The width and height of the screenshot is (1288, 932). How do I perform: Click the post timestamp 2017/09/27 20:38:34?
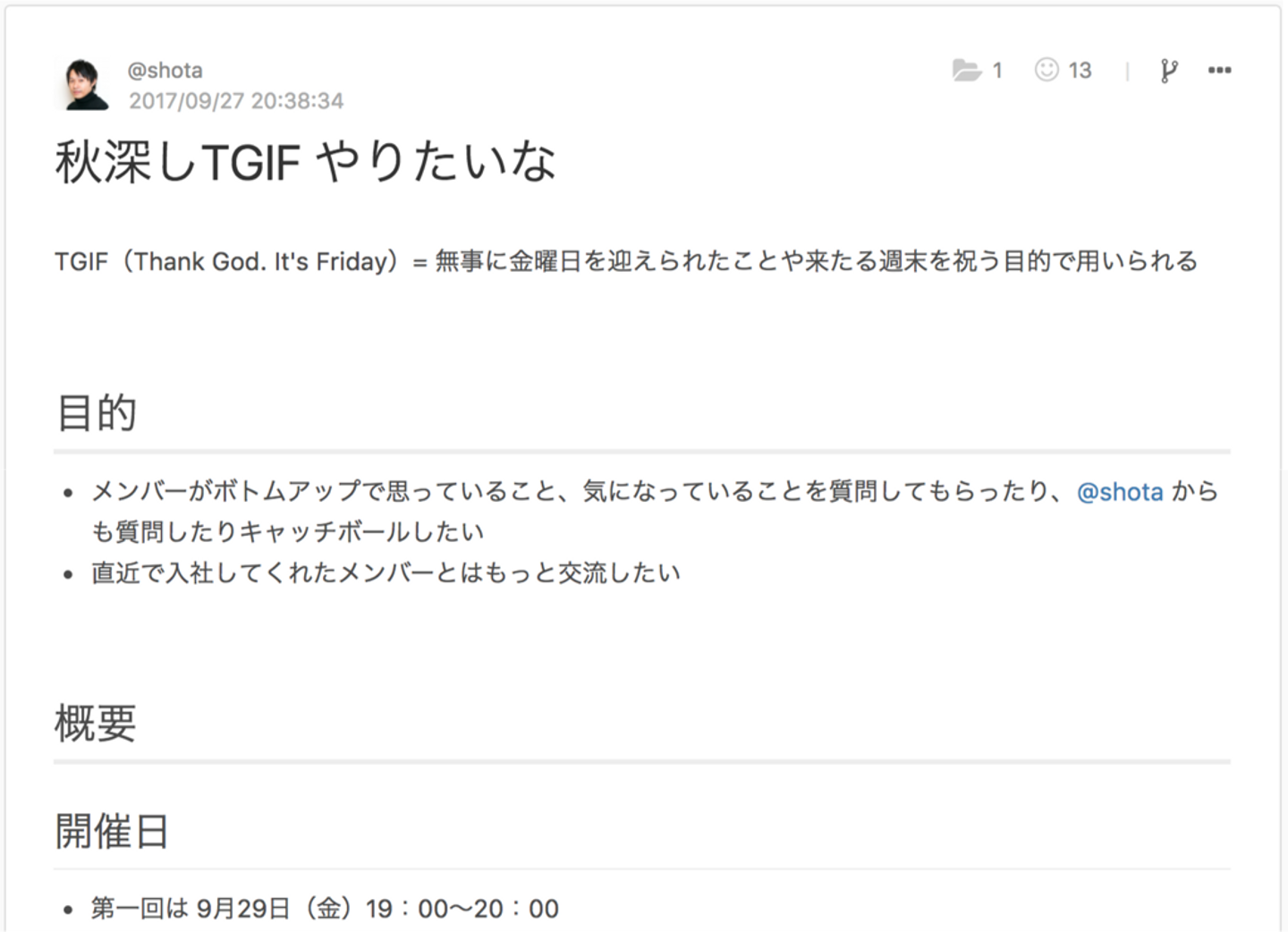point(235,100)
